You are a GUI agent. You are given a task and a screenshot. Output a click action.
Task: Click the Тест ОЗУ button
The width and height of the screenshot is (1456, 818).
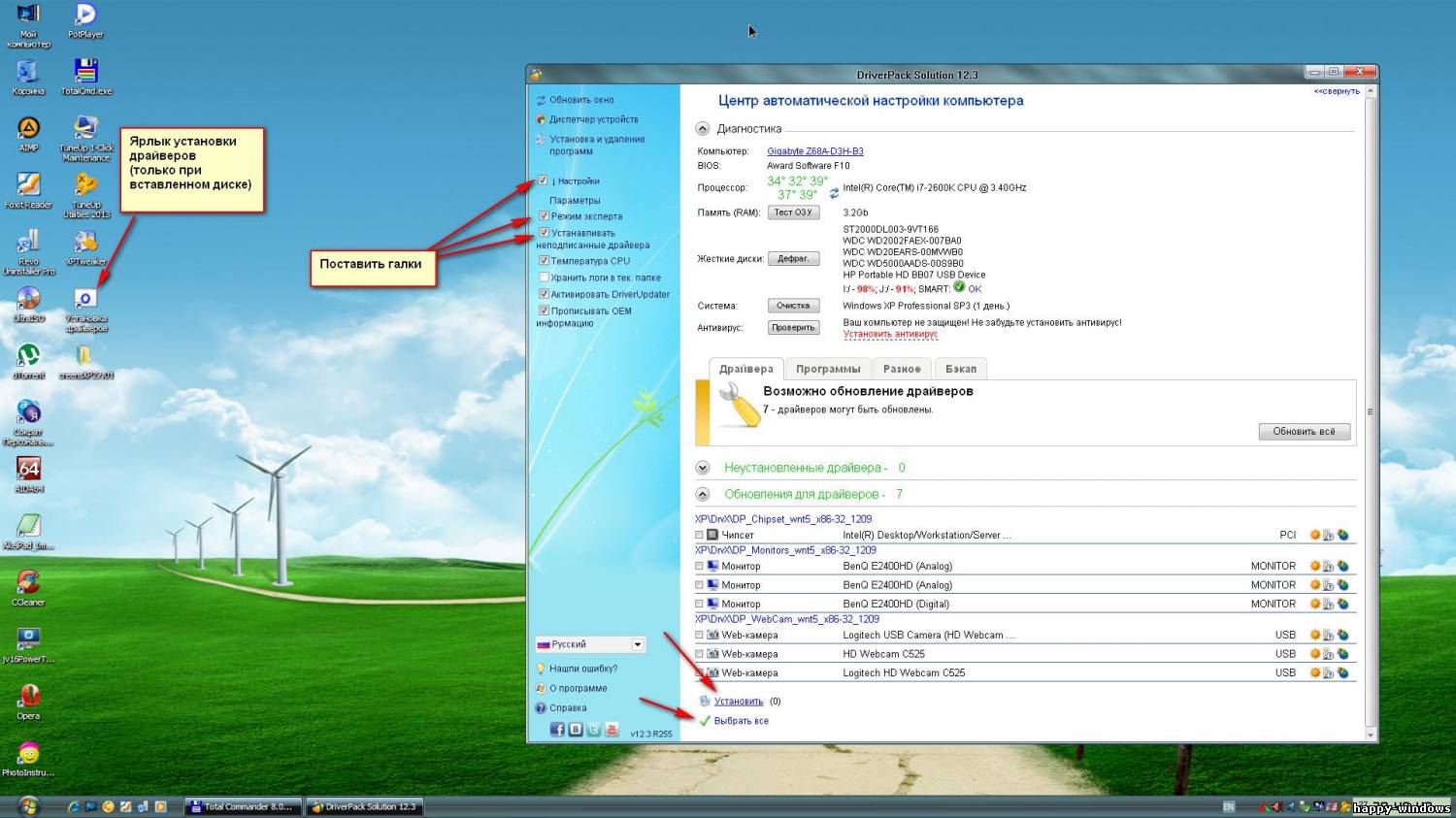(793, 213)
